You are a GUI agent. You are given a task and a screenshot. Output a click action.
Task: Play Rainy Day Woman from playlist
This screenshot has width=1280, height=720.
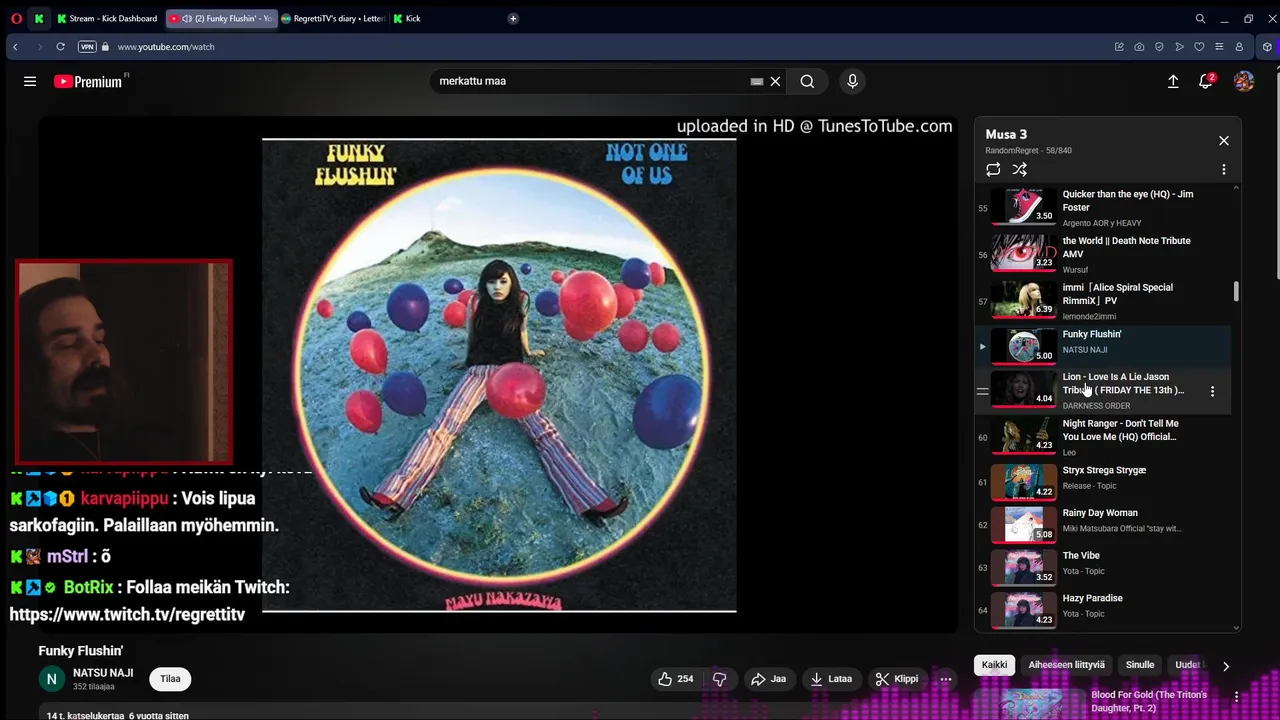pyautogui.click(x=1104, y=524)
